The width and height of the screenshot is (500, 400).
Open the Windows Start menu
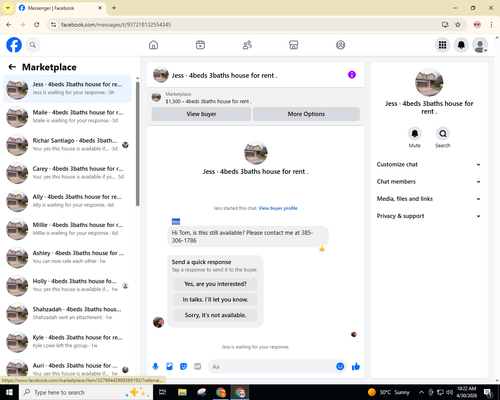(x=9, y=392)
